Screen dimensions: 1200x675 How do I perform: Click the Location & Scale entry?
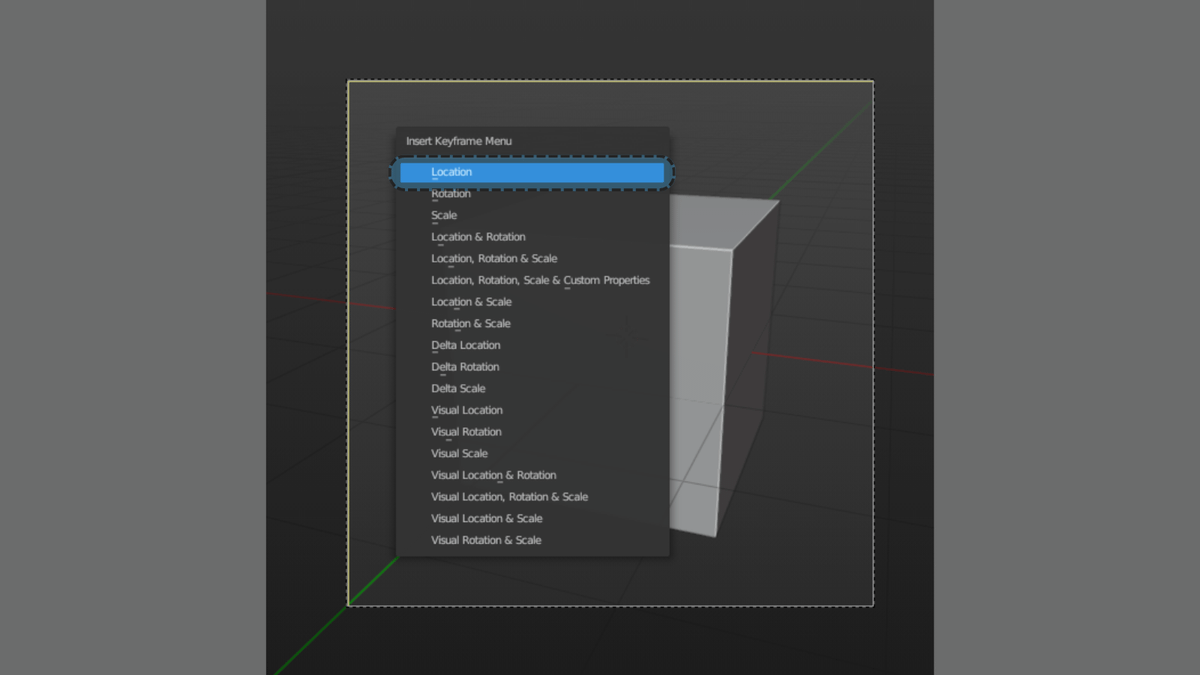point(471,302)
